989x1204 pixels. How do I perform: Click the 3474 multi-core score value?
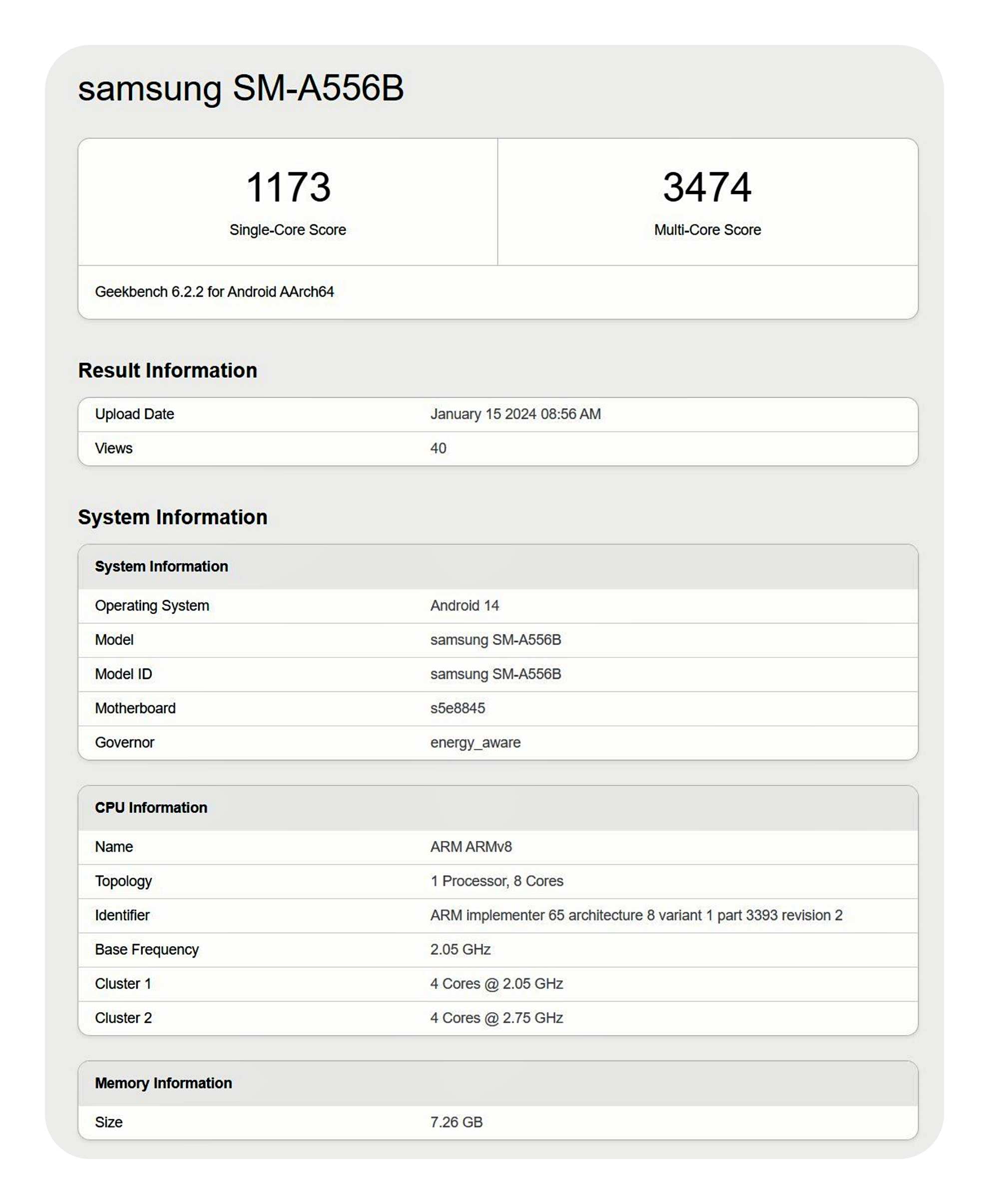707,187
